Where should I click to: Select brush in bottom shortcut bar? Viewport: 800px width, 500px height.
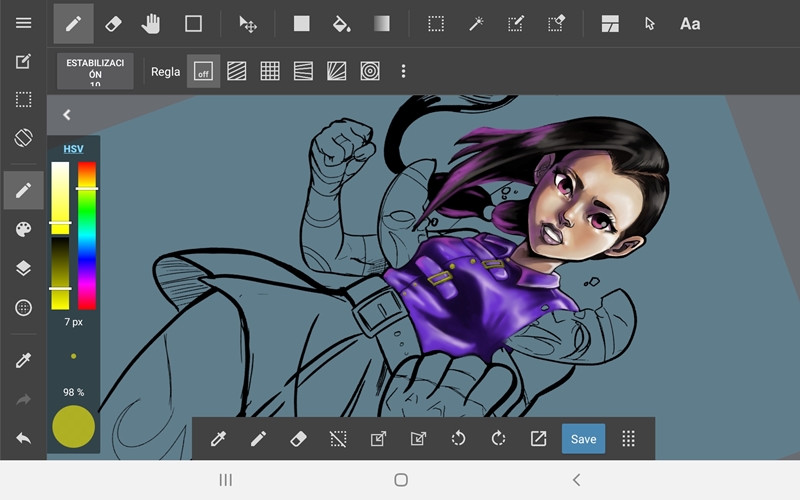pyautogui.click(x=258, y=439)
